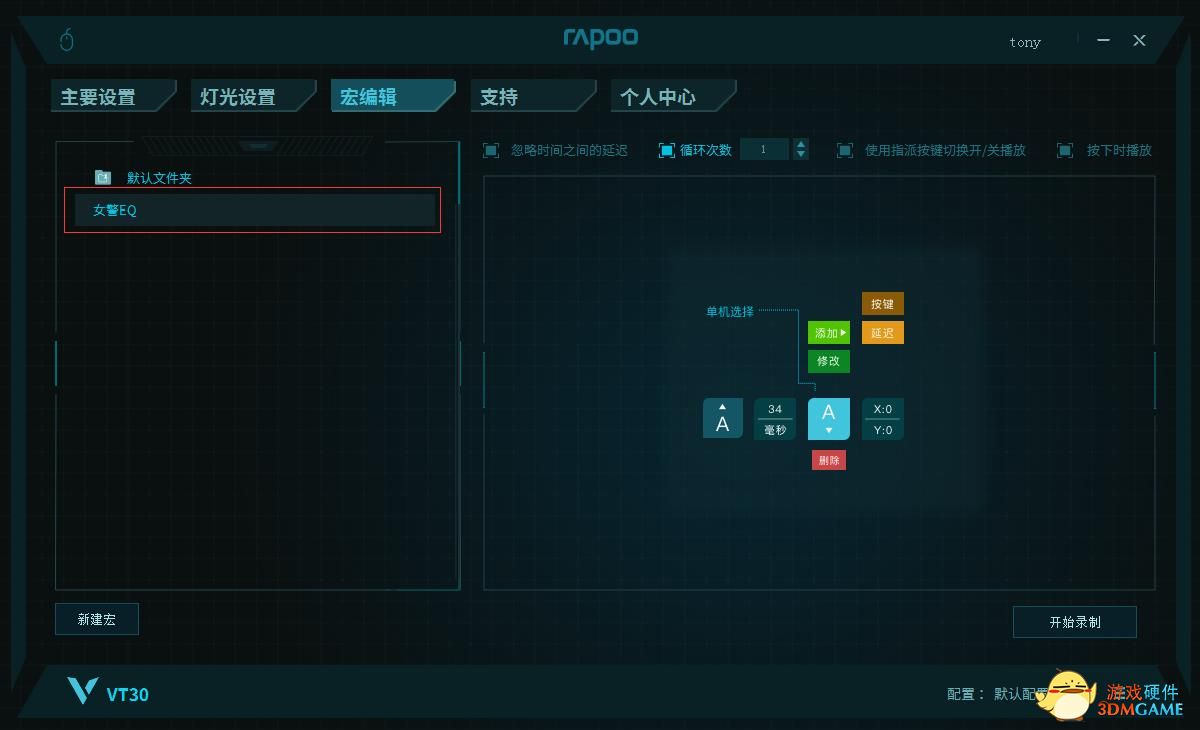Screen dimensions: 1200x730
Task: Click the 开始录制 start recording button
Action: (1075, 622)
